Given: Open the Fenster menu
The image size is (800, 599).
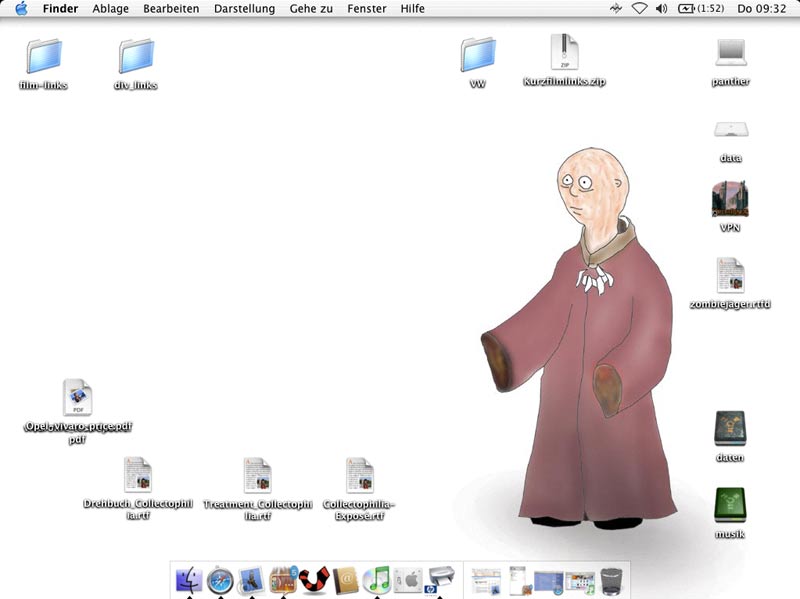Looking at the screenshot, I should 367,9.
